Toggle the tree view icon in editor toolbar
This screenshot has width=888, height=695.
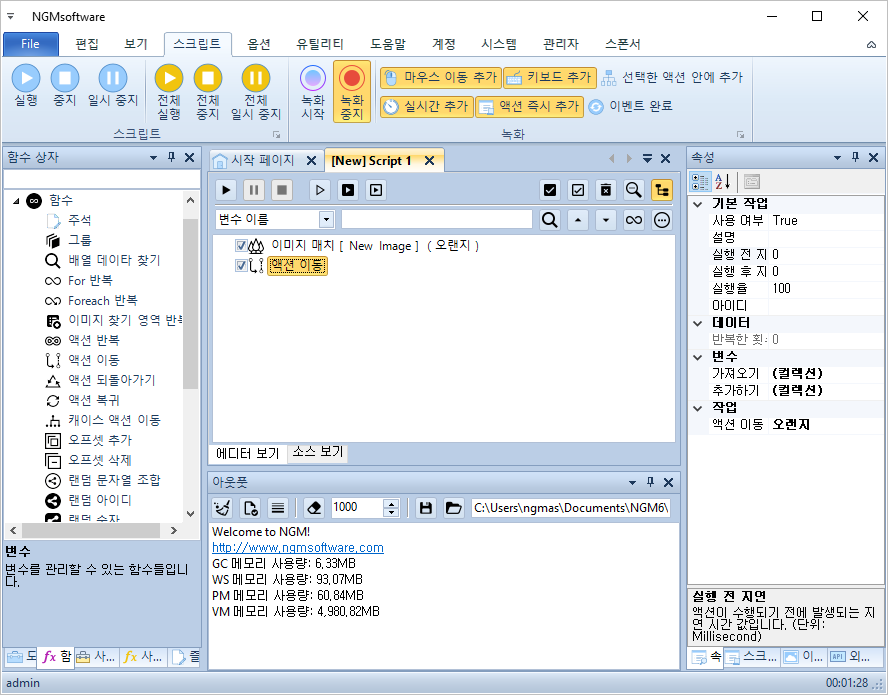point(661,190)
